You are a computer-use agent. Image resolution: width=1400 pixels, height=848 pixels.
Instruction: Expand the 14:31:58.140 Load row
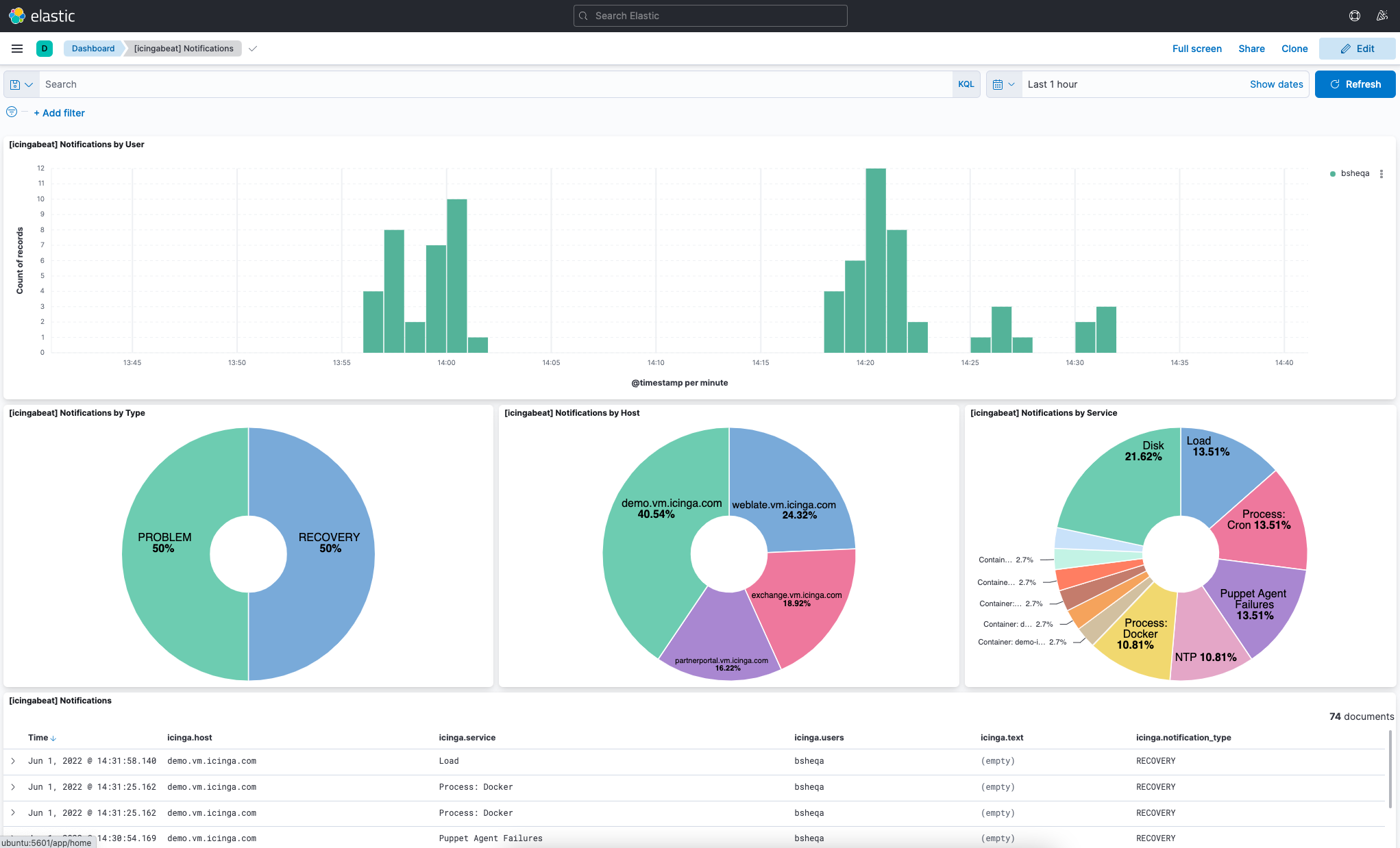pos(13,761)
